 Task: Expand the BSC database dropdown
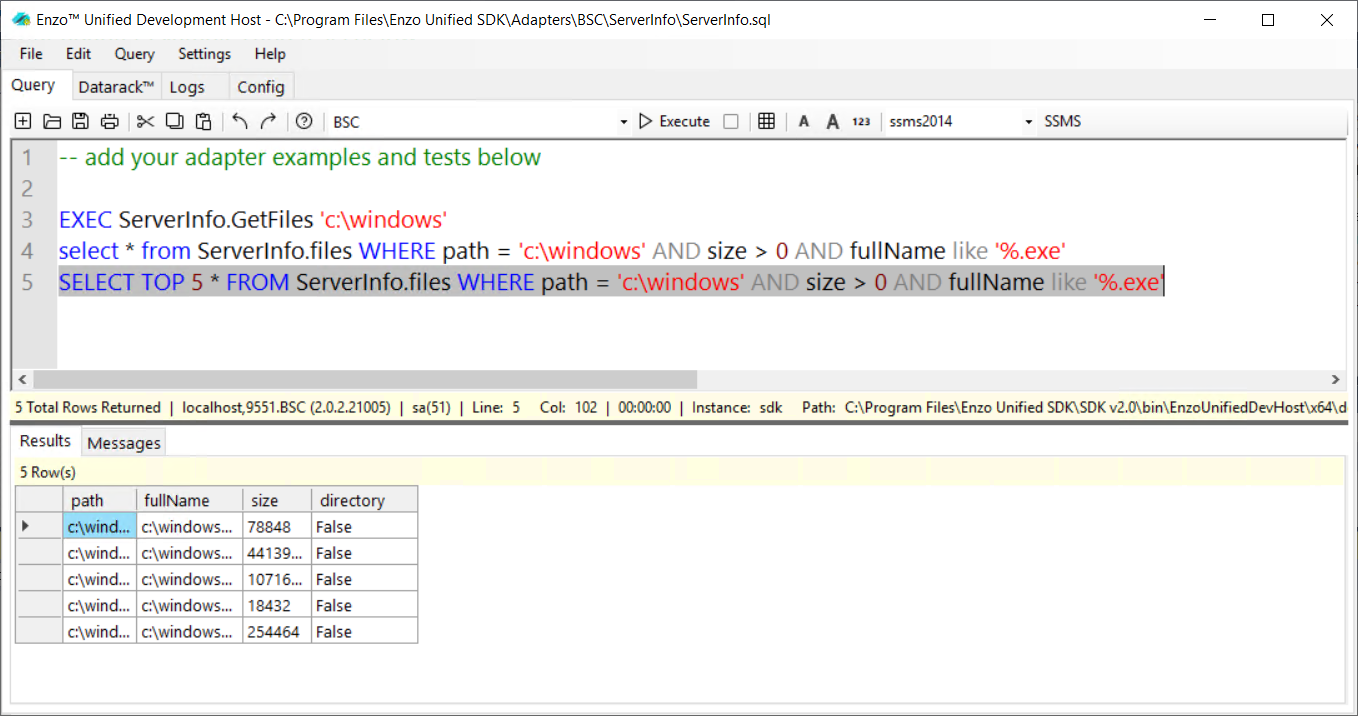(623, 122)
